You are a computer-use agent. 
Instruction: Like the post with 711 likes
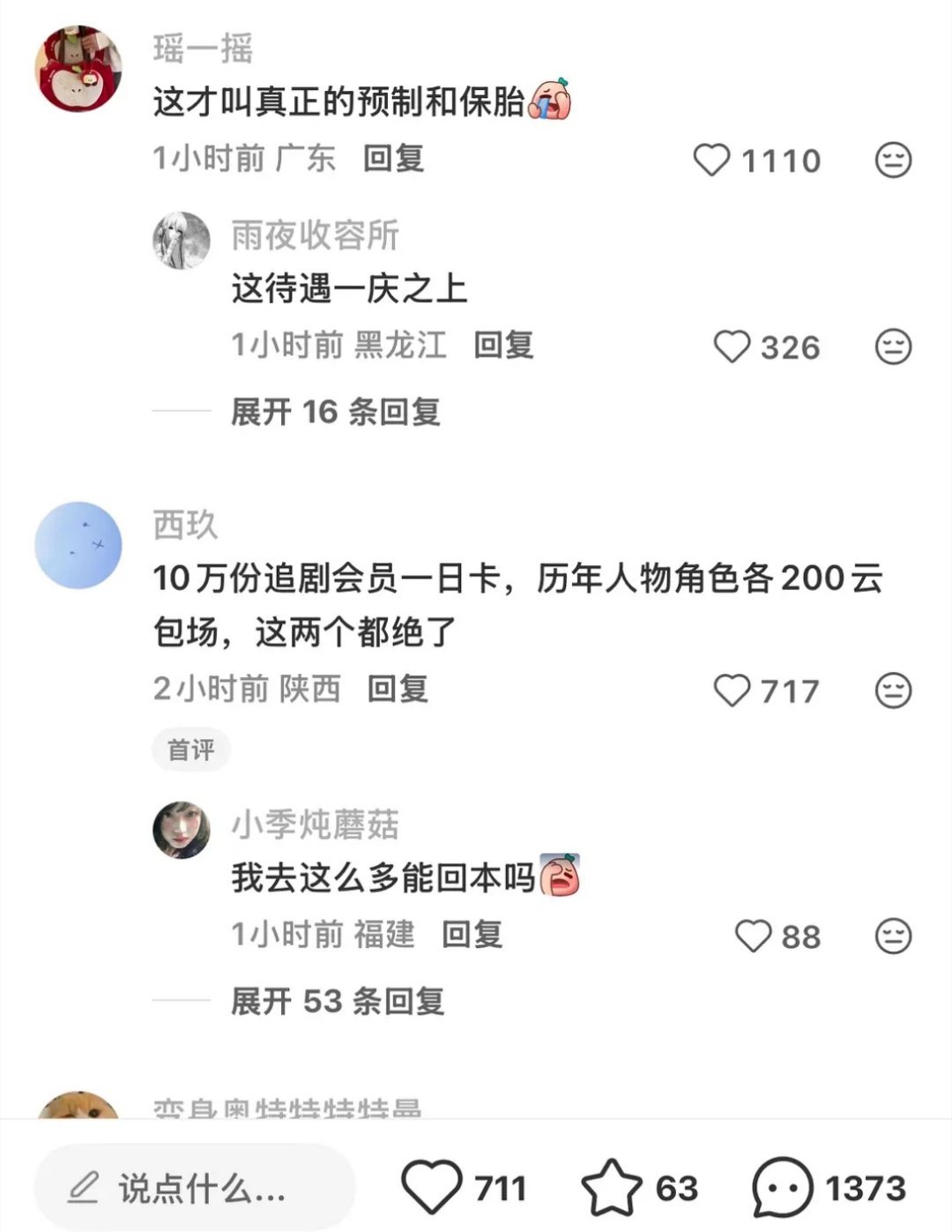tap(431, 1187)
